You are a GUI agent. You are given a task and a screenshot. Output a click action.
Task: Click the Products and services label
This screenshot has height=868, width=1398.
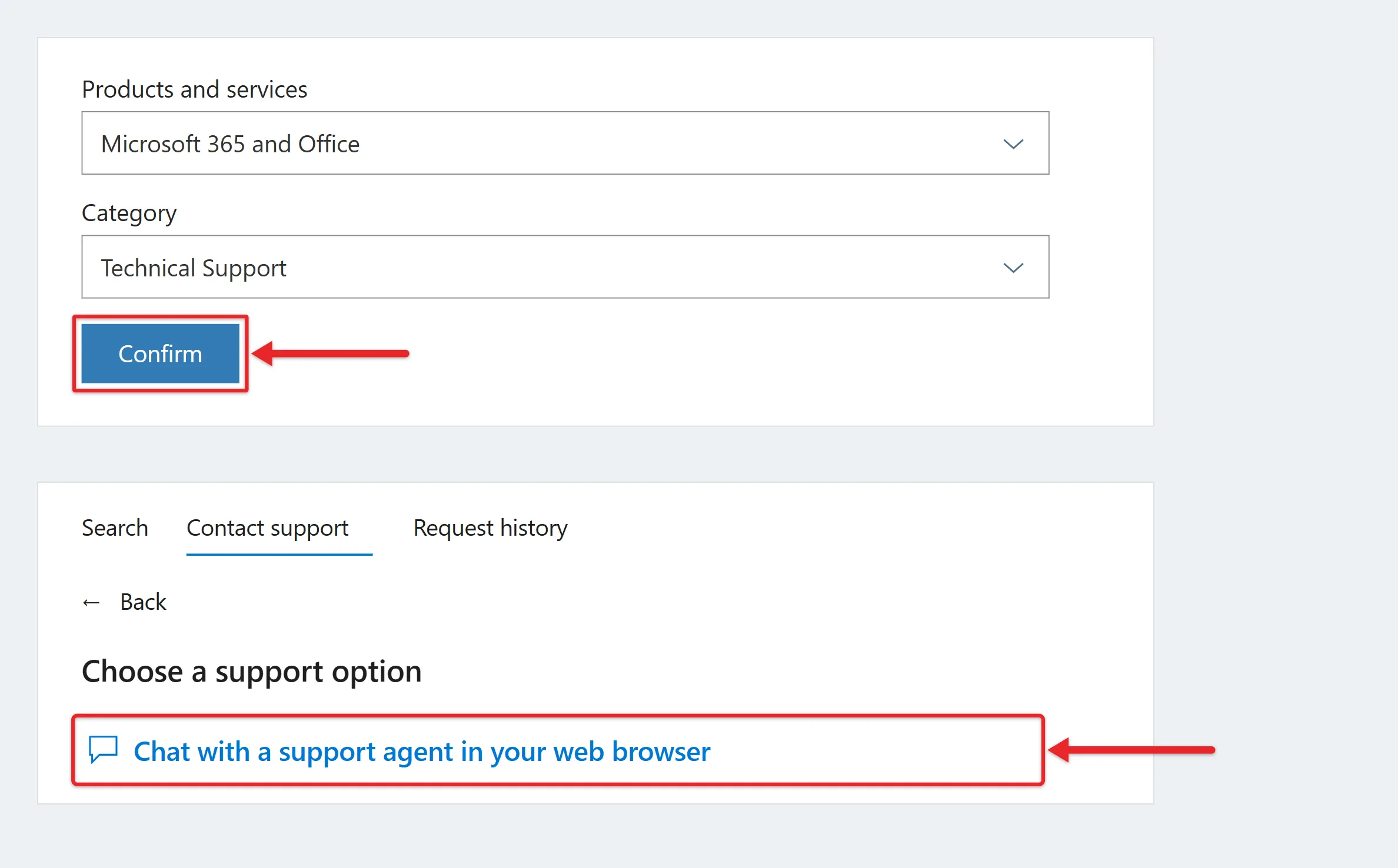click(194, 89)
